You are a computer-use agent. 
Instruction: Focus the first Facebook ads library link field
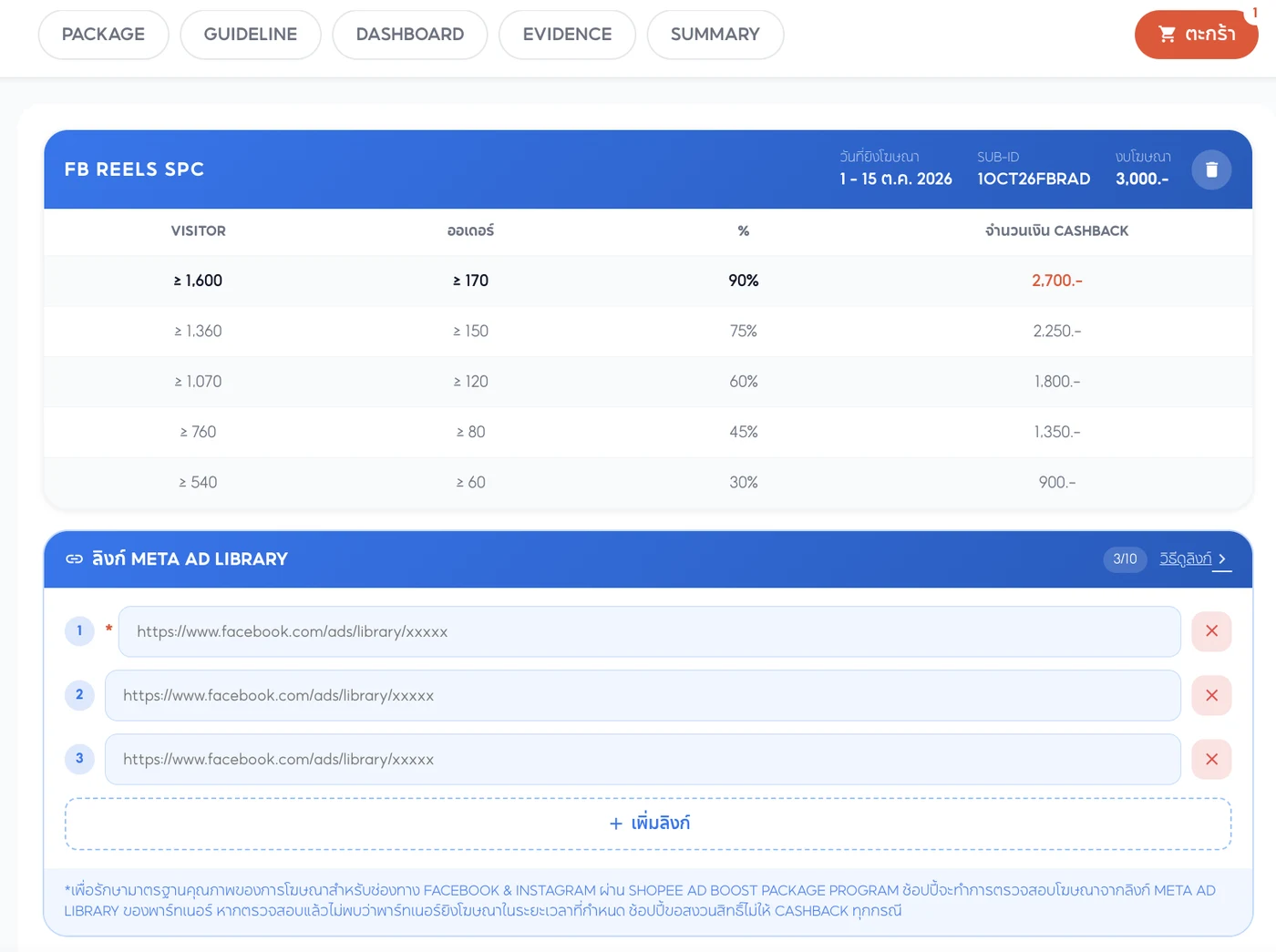pos(649,631)
